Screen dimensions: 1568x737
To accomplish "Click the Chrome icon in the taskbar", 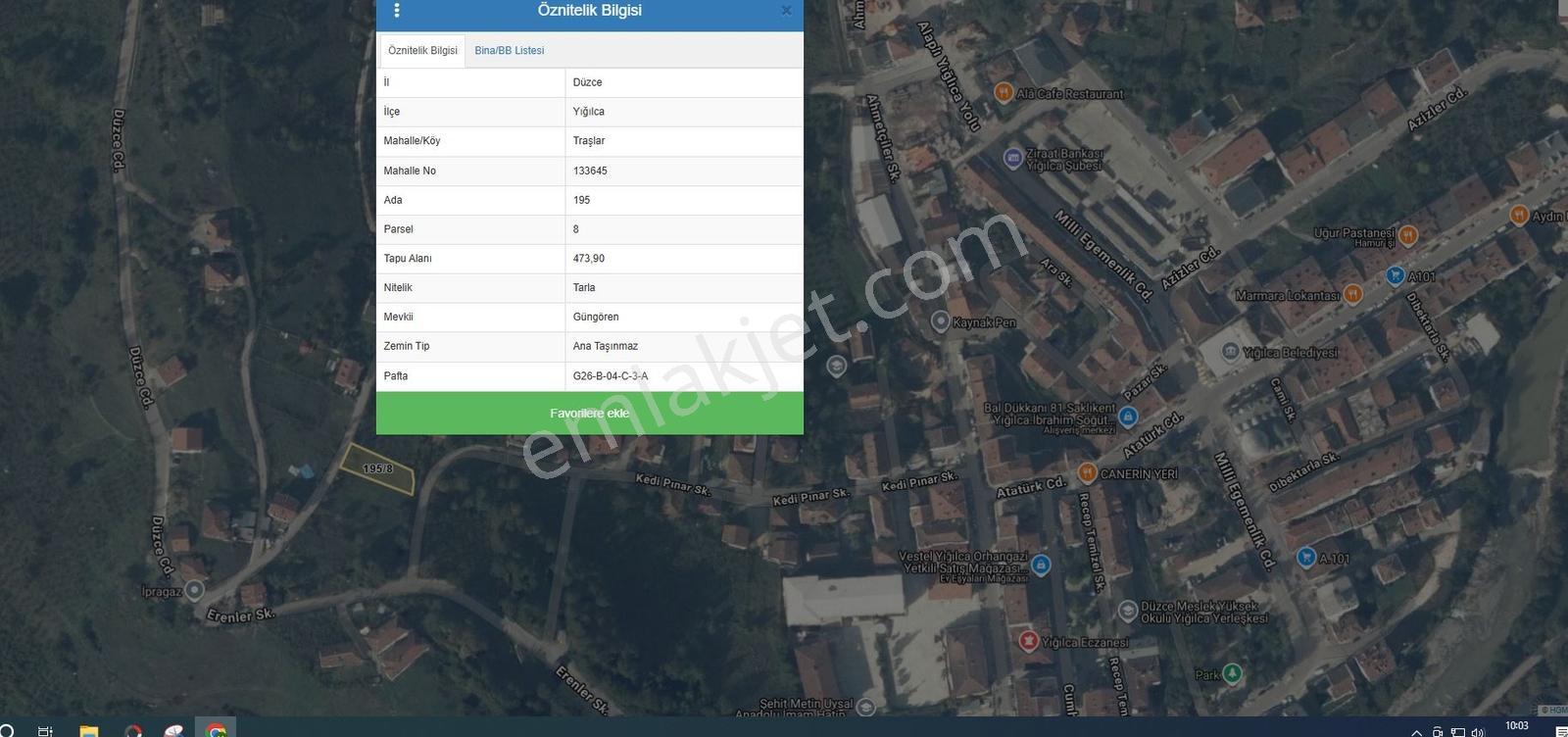I will pos(217,730).
